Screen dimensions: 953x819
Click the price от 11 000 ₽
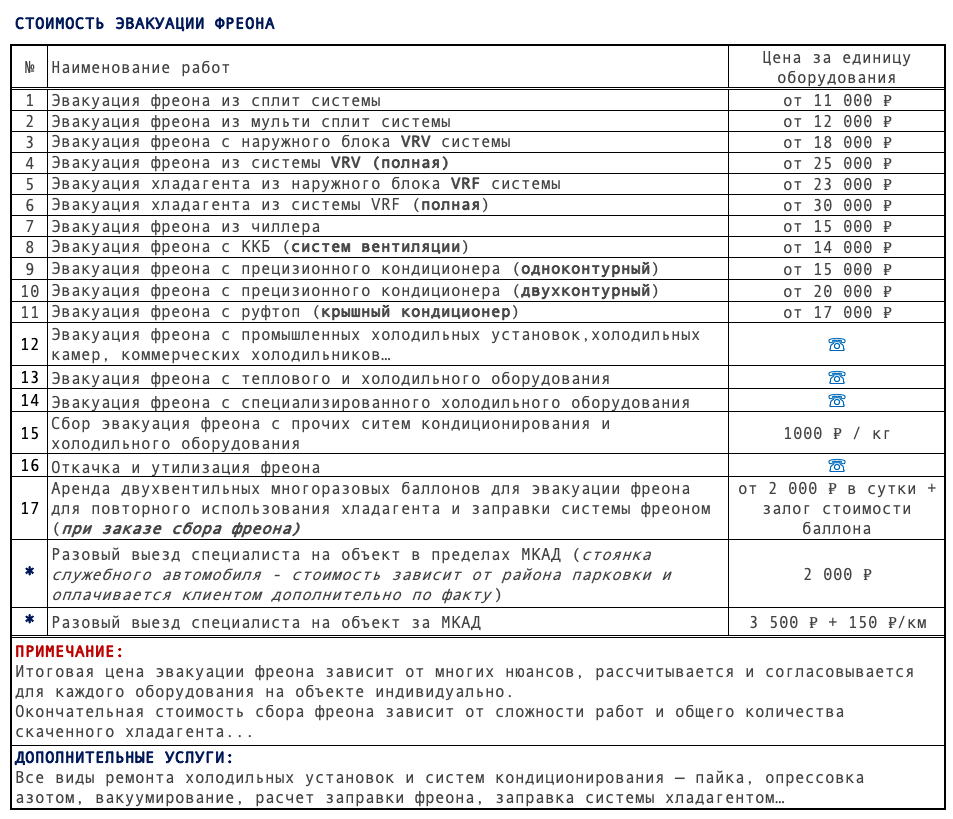click(x=836, y=100)
